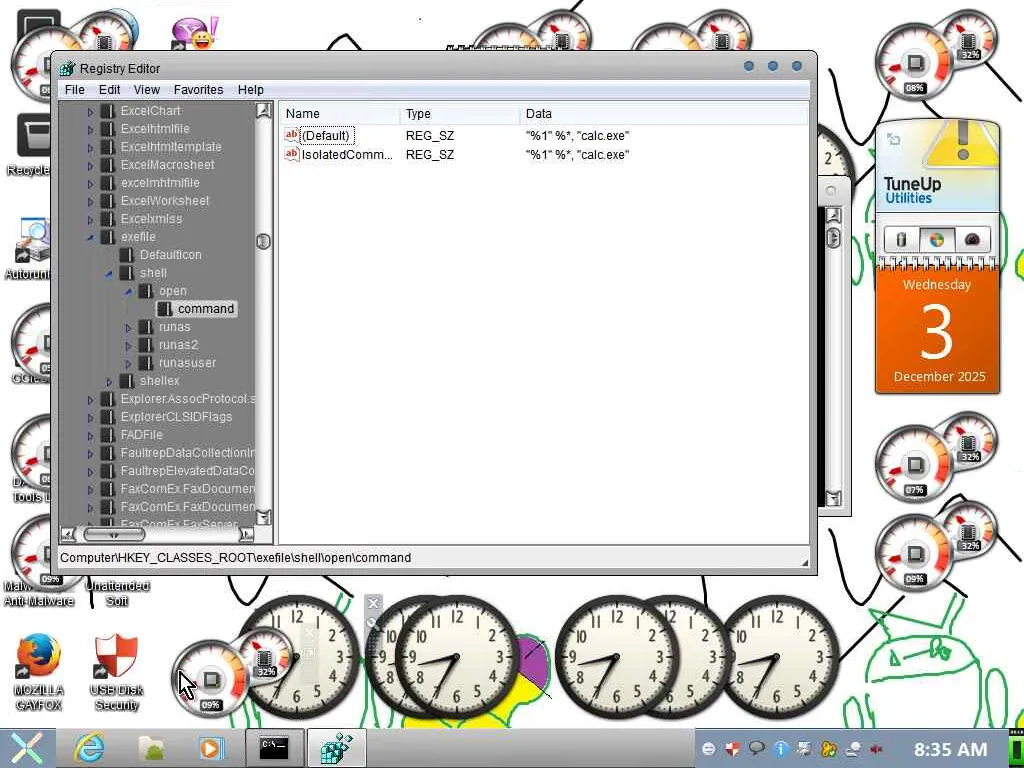Image resolution: width=1024 pixels, height=768 pixels.
Task: Open the Edit menu
Action: [109, 89]
